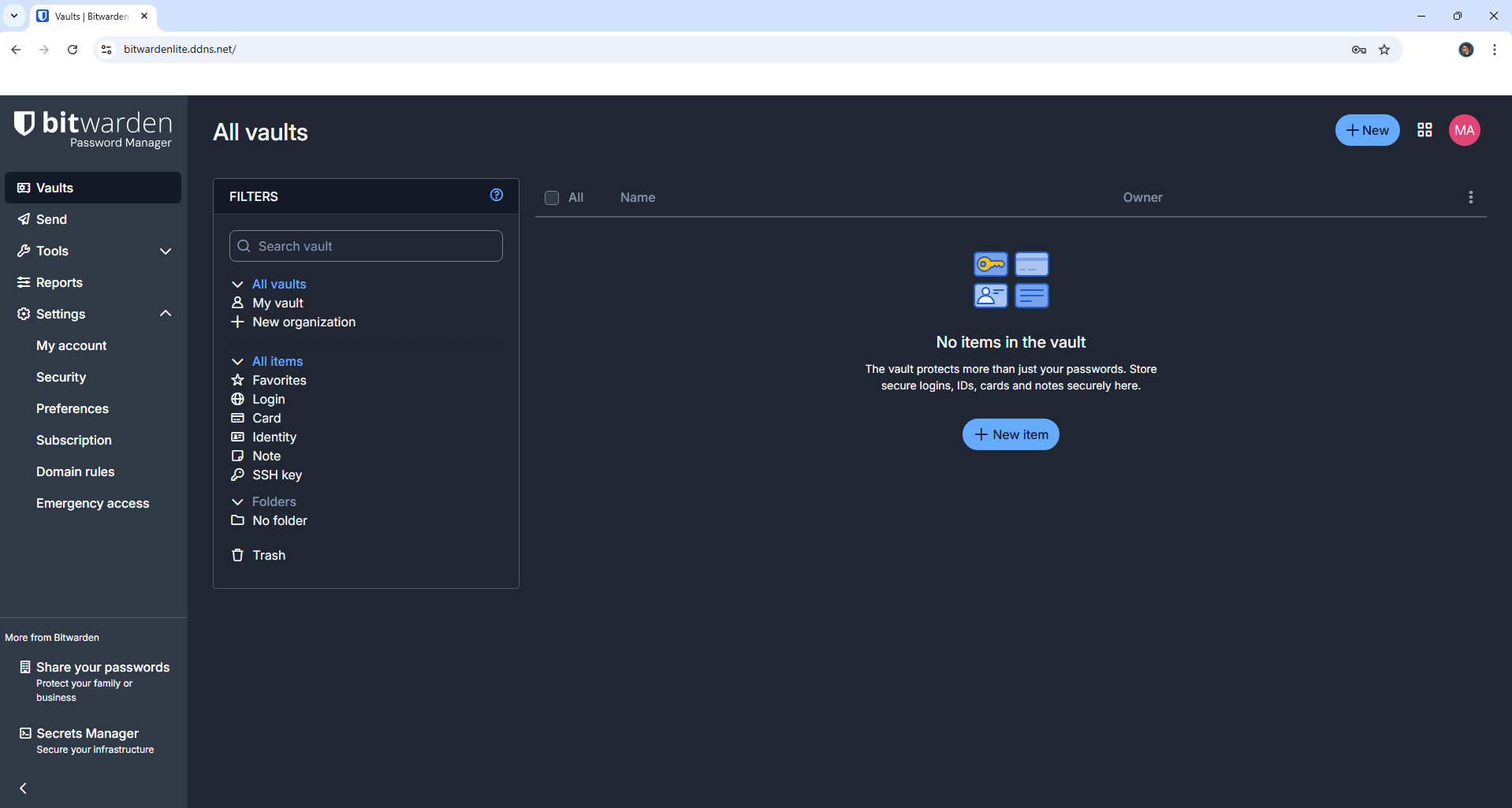Check the All items selection checkbox
1512x808 pixels.
[552, 198]
